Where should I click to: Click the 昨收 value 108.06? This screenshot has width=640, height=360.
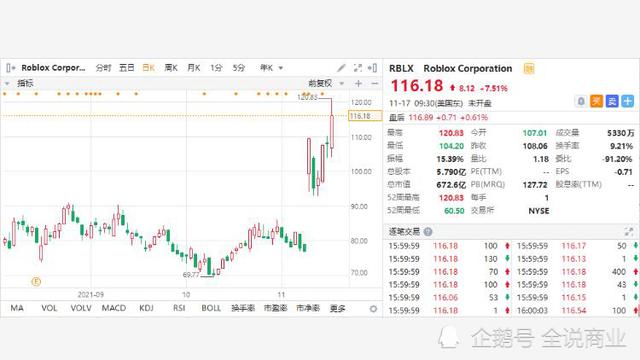pyautogui.click(x=535, y=146)
